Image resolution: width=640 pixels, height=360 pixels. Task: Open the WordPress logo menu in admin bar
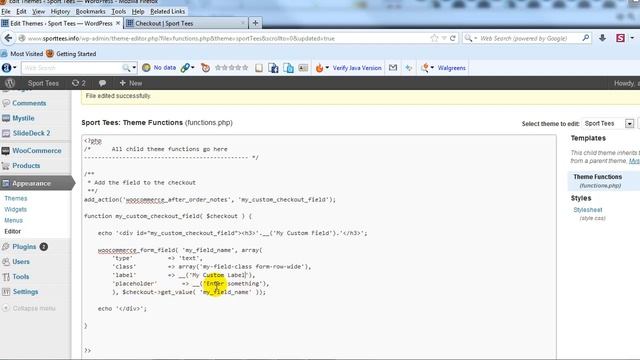10,83
